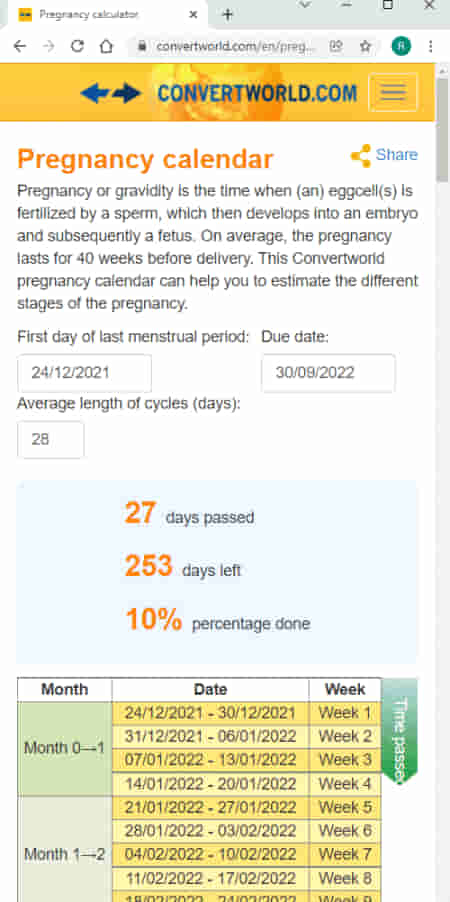Open a new browser tab
The height and width of the screenshot is (902, 450).
[227, 15]
